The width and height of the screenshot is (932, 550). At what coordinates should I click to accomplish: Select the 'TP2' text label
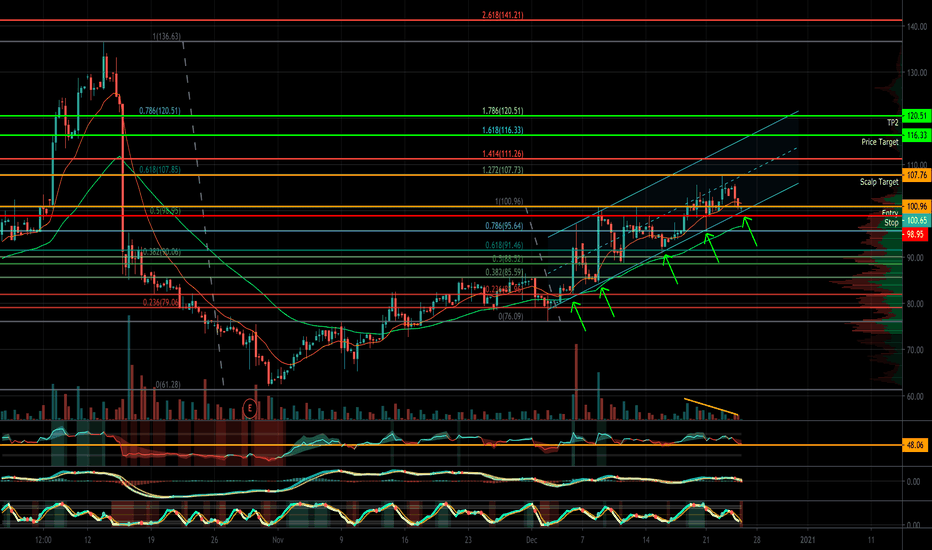click(x=892, y=122)
